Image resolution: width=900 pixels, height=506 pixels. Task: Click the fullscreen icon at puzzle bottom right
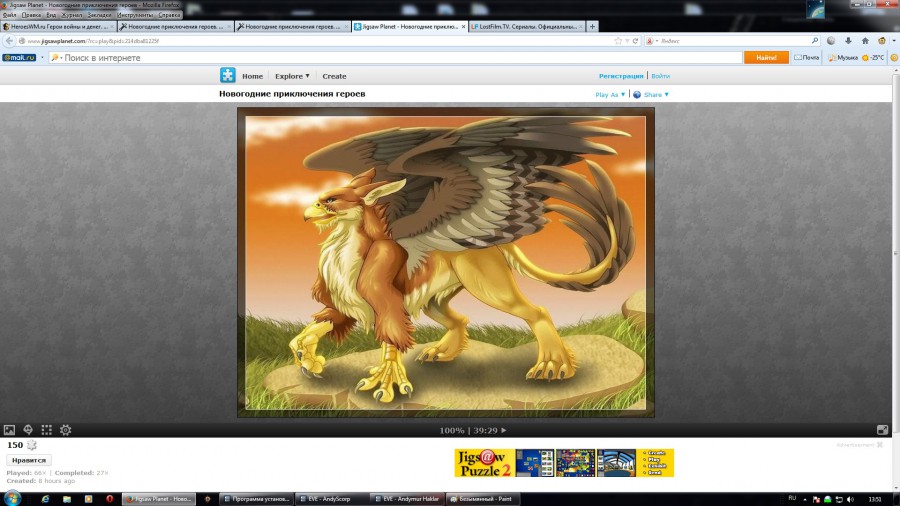coord(882,430)
